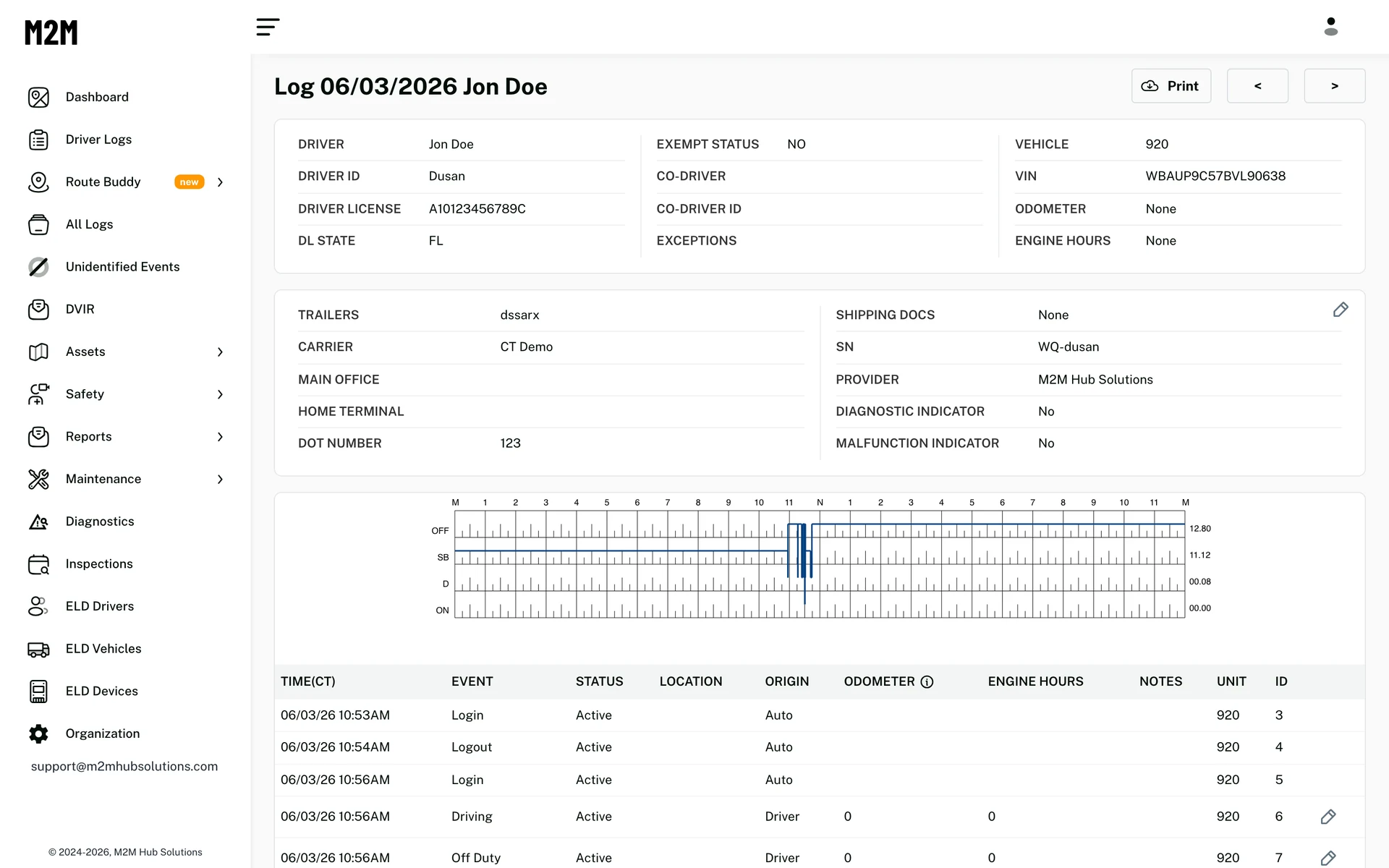Click the Driver Logs clipboard icon
Image resolution: width=1389 pixels, height=868 pixels.
coord(38,140)
